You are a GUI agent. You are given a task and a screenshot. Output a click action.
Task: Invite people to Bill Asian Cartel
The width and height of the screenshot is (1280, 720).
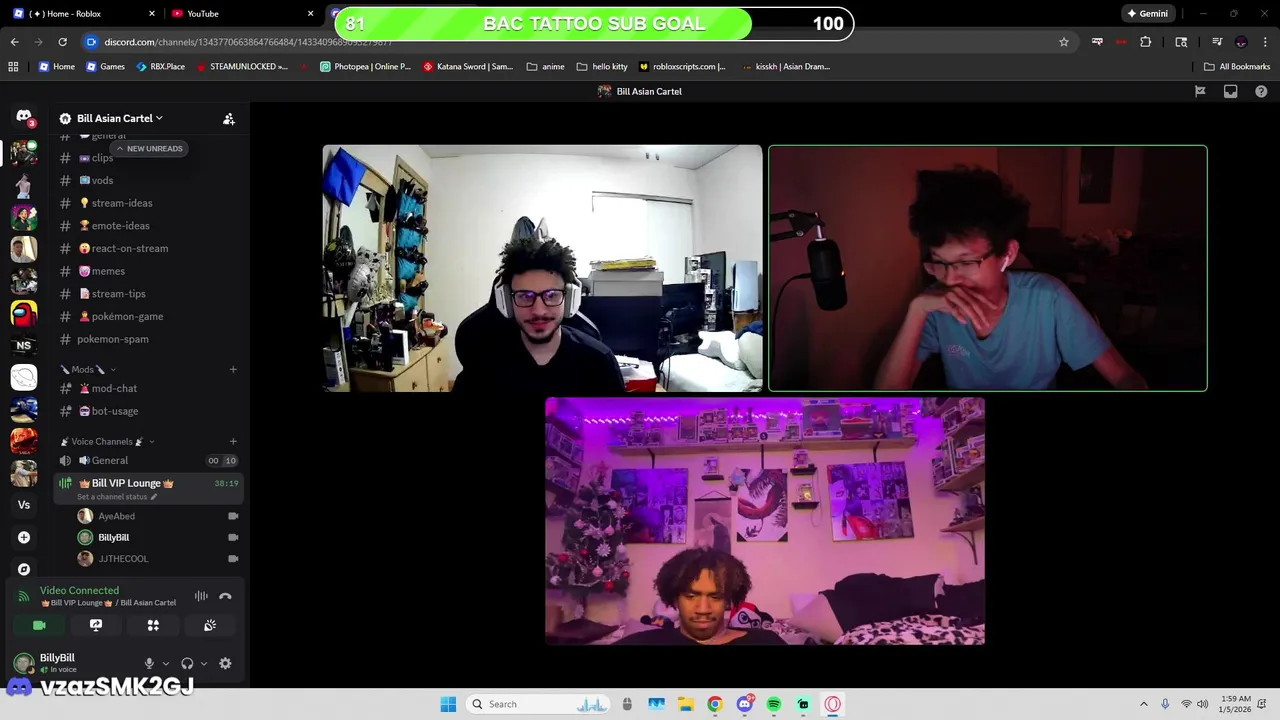[x=229, y=118]
